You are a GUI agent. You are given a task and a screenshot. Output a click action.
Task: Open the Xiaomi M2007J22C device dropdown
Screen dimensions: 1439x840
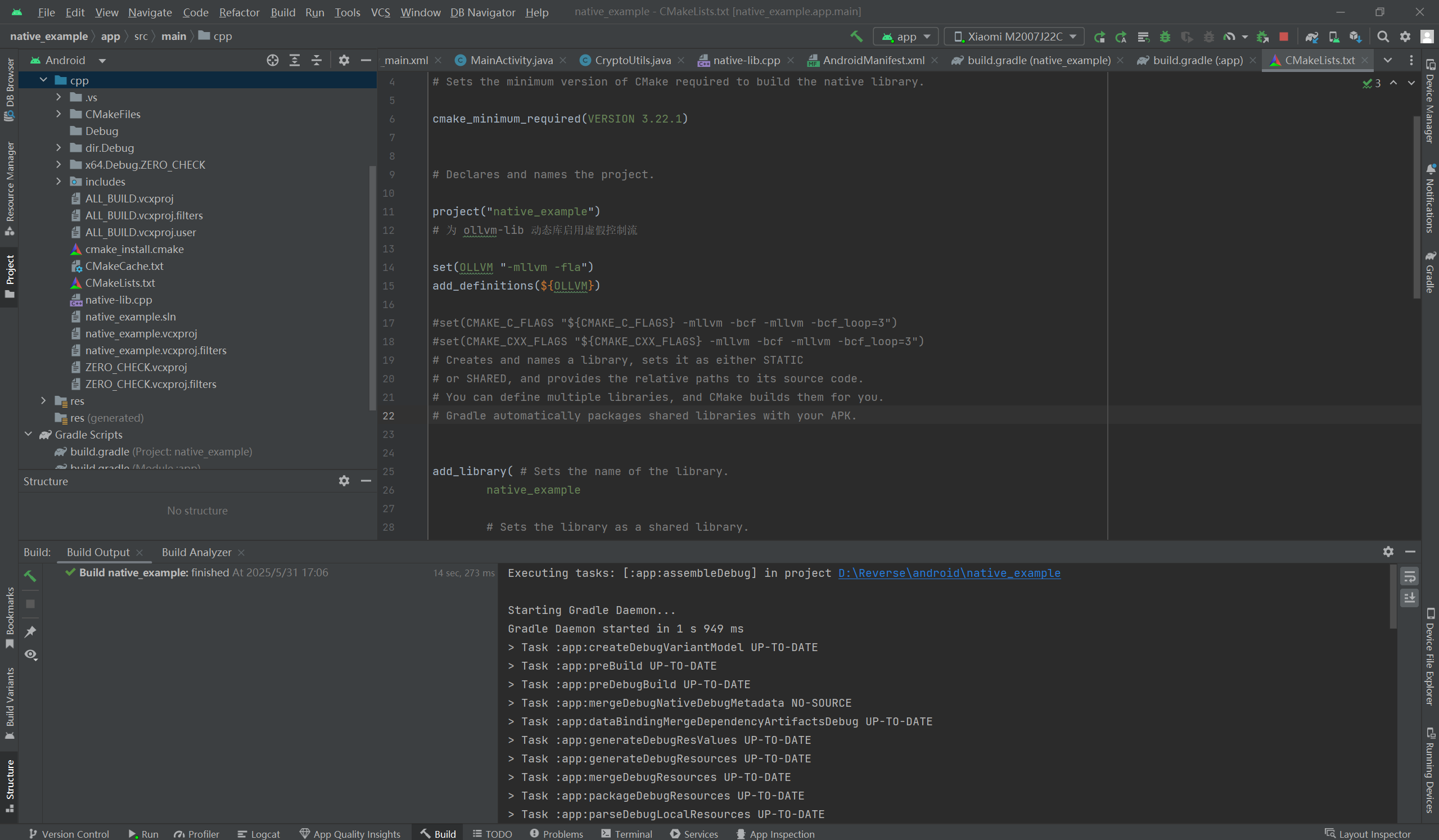1014,37
